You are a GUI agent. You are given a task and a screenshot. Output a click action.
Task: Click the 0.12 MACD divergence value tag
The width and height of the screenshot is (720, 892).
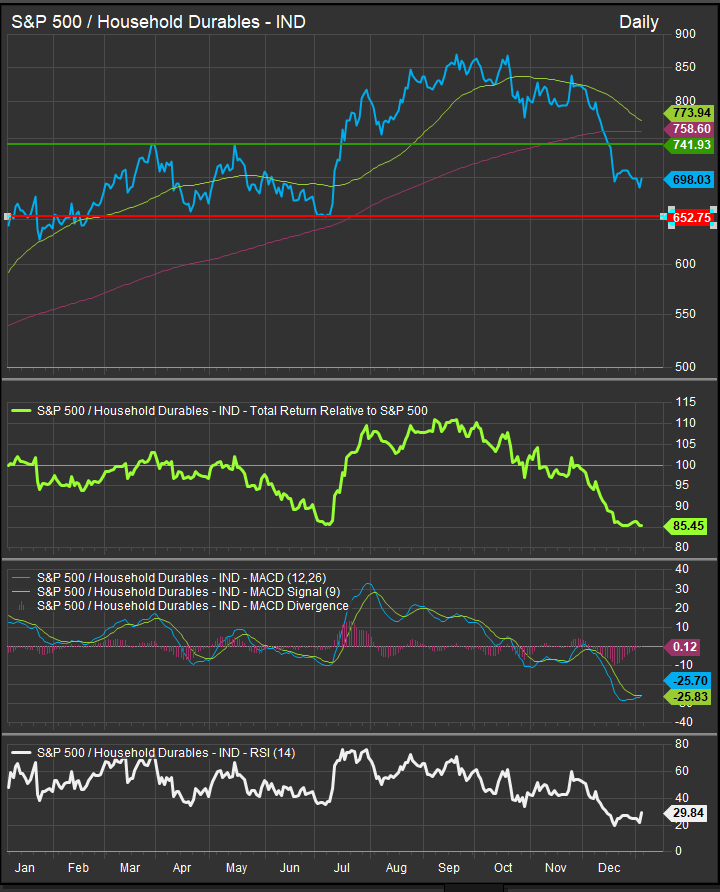click(681, 647)
